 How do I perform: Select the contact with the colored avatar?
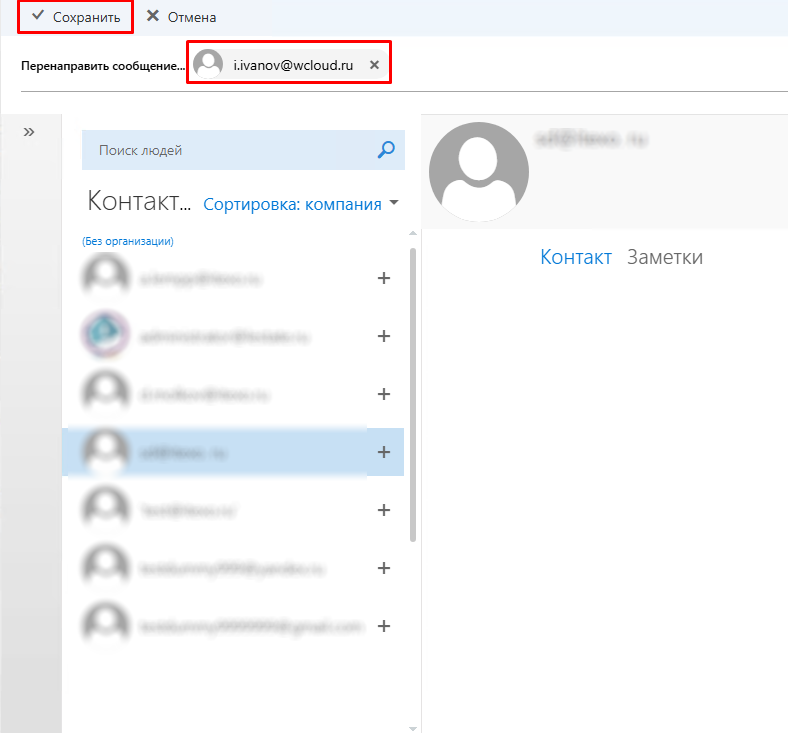[x=220, y=336]
